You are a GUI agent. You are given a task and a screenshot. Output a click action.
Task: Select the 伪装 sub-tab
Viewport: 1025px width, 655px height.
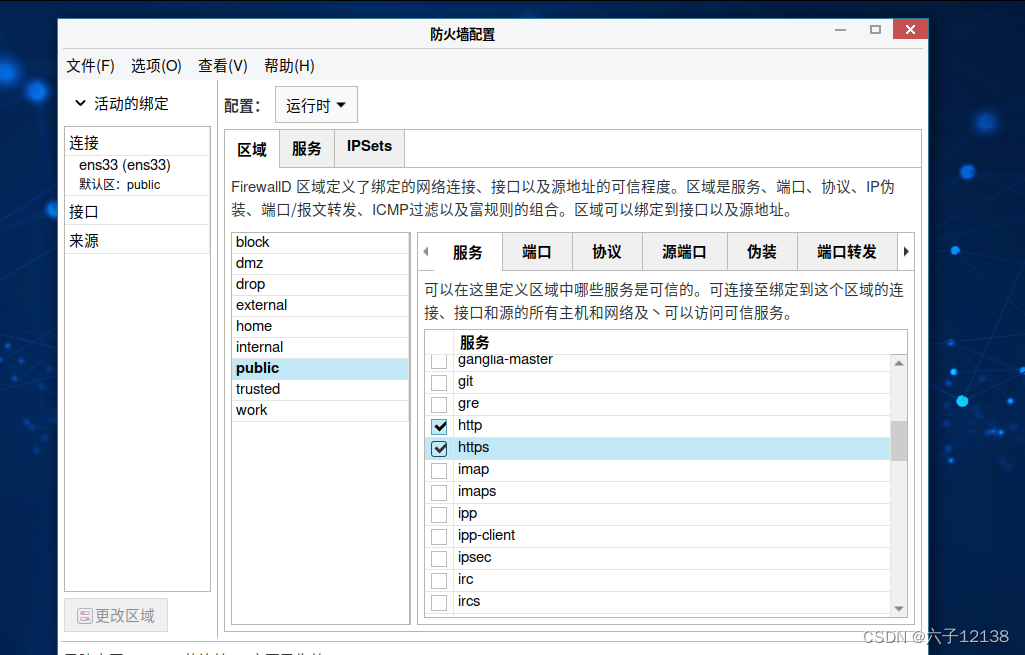[x=762, y=252]
